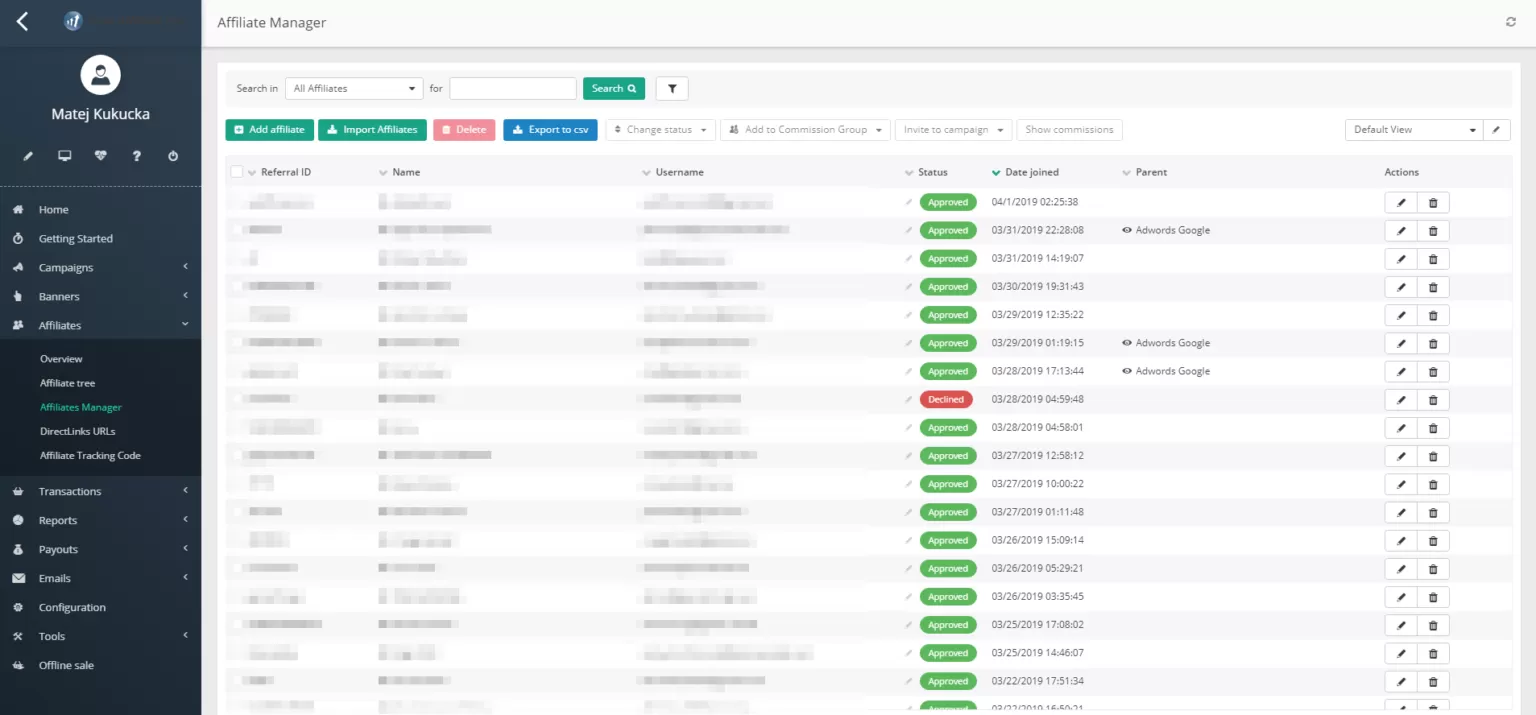Delete the Declined affiliate using trash icon

point(1432,399)
